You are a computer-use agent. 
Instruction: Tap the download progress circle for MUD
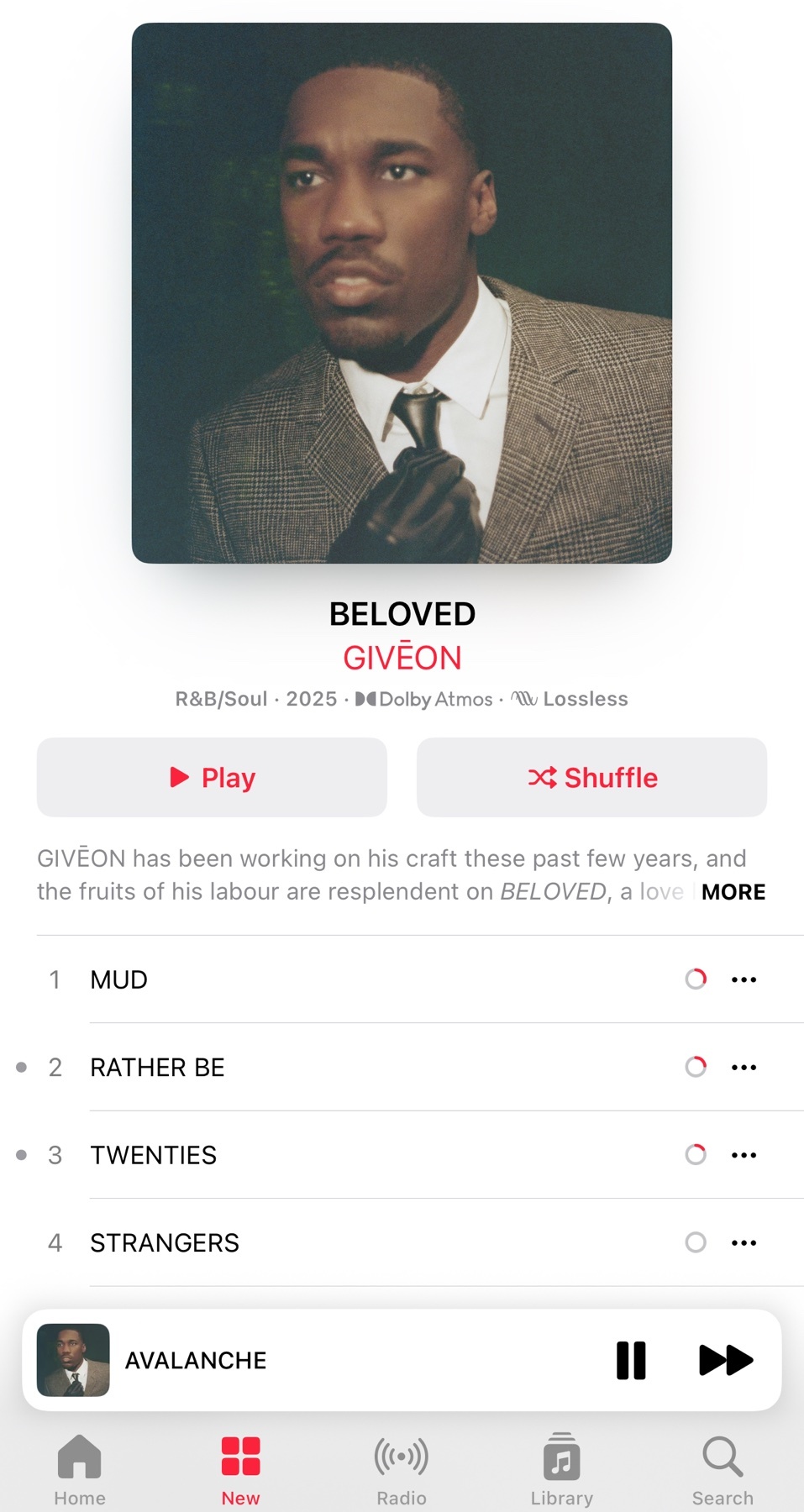[x=696, y=979]
